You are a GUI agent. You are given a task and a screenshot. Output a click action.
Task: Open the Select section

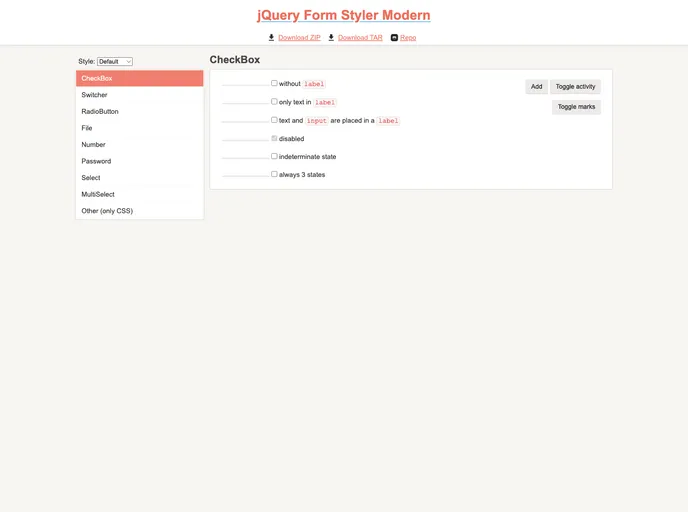(140, 178)
